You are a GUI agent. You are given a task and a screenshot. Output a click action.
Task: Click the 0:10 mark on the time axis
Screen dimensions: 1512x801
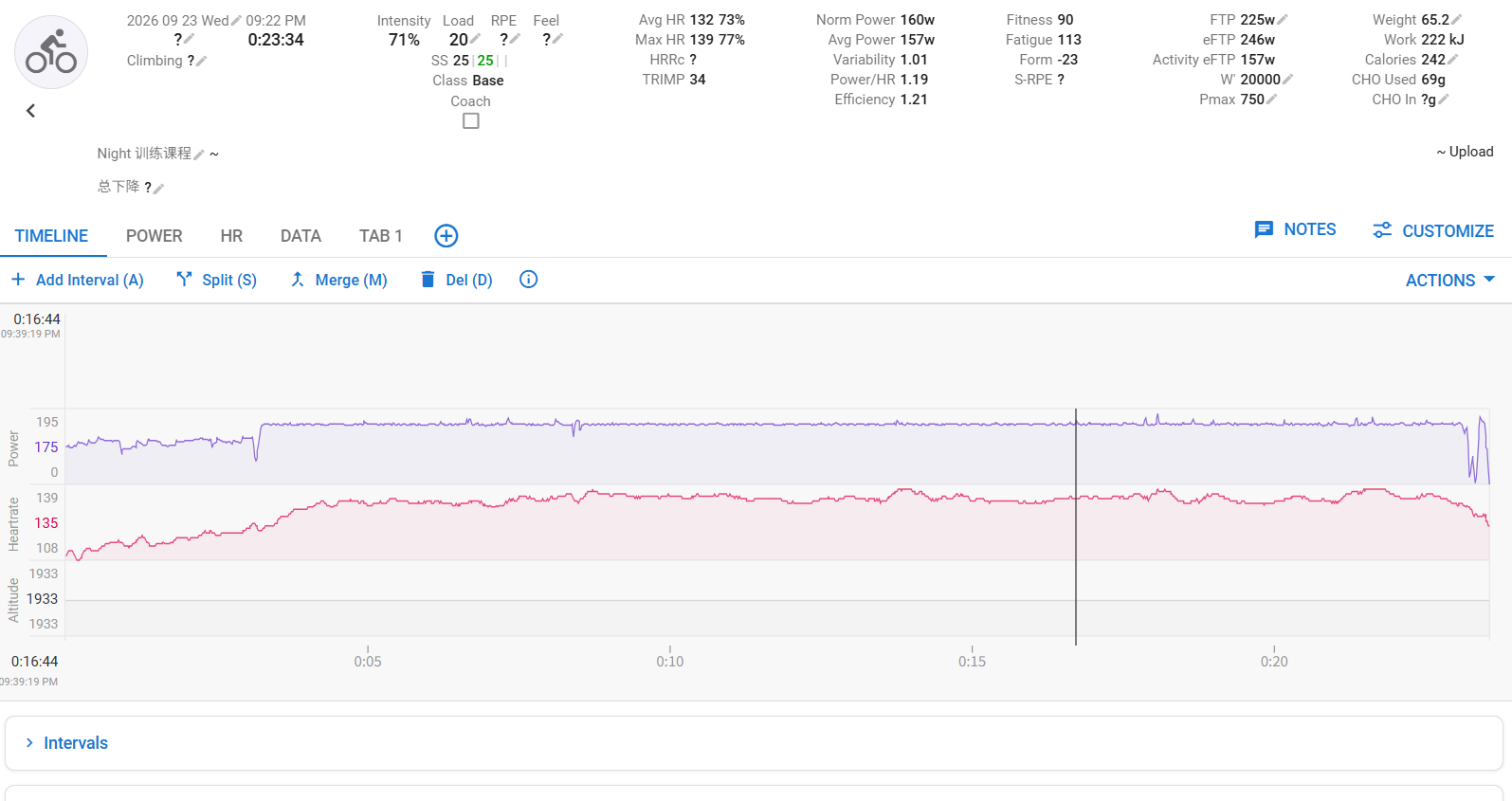(x=670, y=662)
